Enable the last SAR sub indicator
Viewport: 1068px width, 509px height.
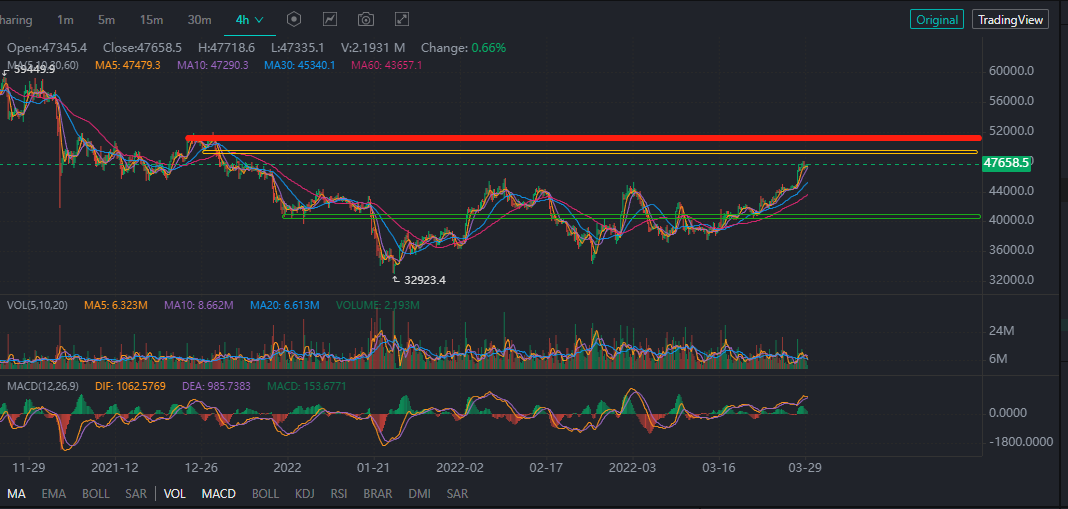(457, 493)
